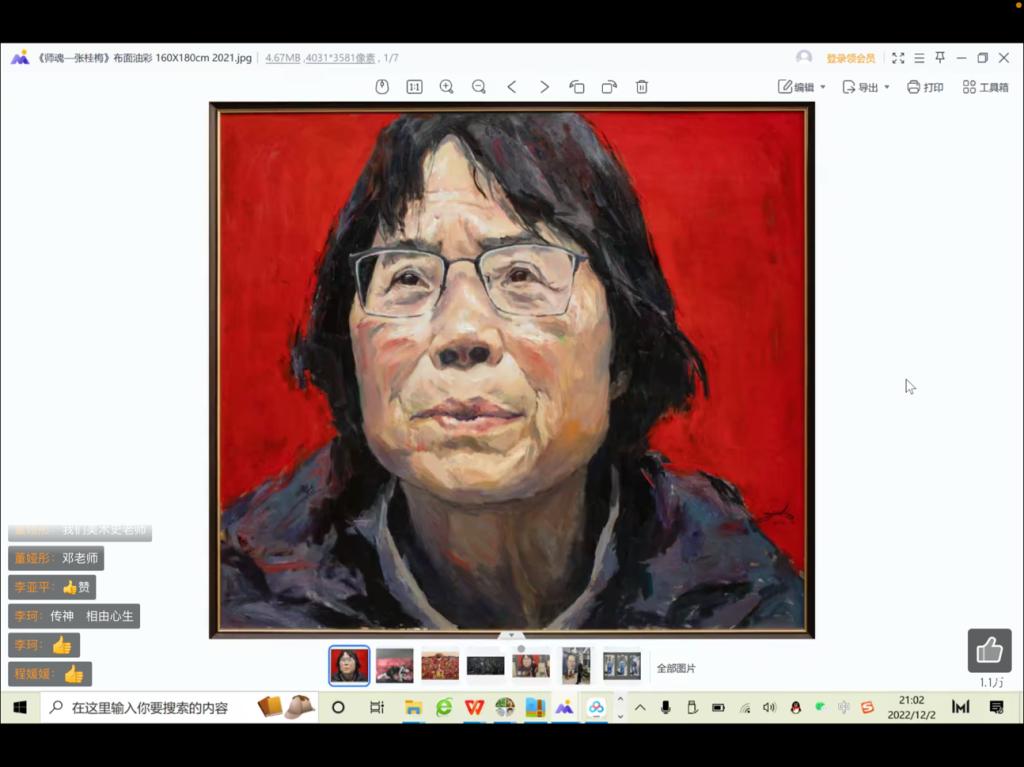1024x767 pixels.
Task: Click the 导出 export button
Action: pyautogui.click(x=860, y=87)
